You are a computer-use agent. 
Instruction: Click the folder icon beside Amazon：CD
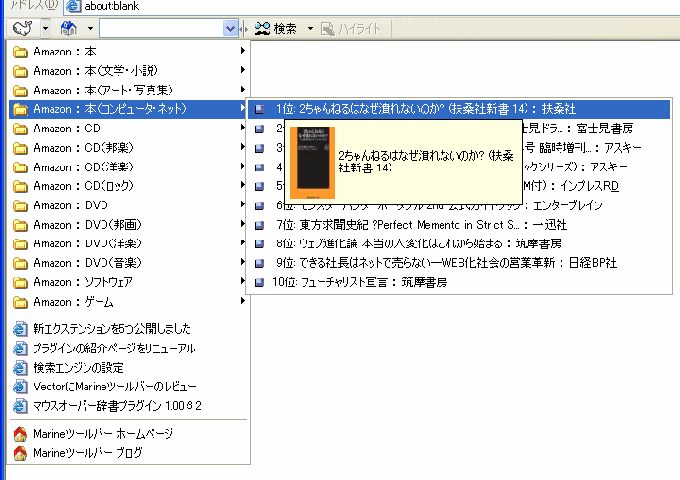pos(20,129)
